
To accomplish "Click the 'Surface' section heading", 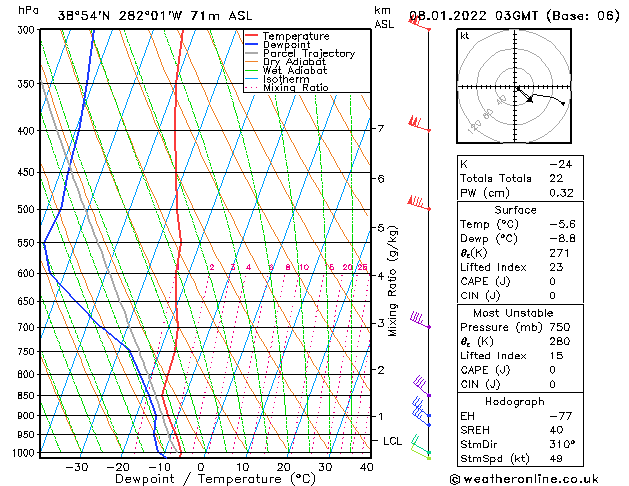I will pyautogui.click(x=515, y=210).
